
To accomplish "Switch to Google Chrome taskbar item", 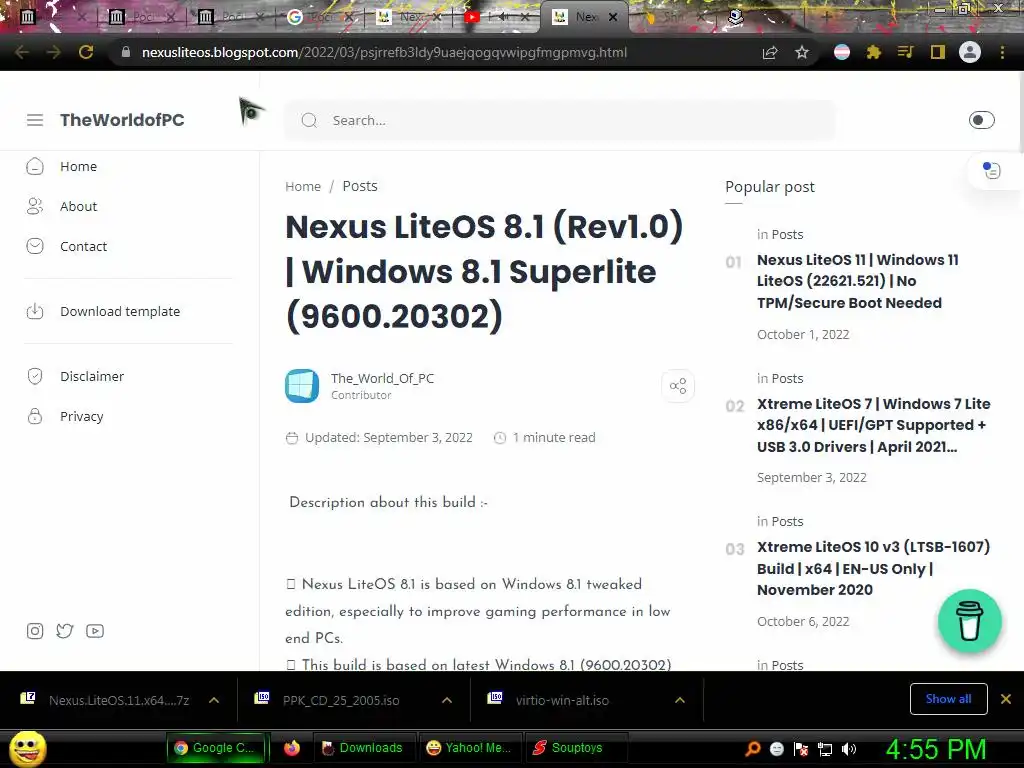I will click(217, 748).
